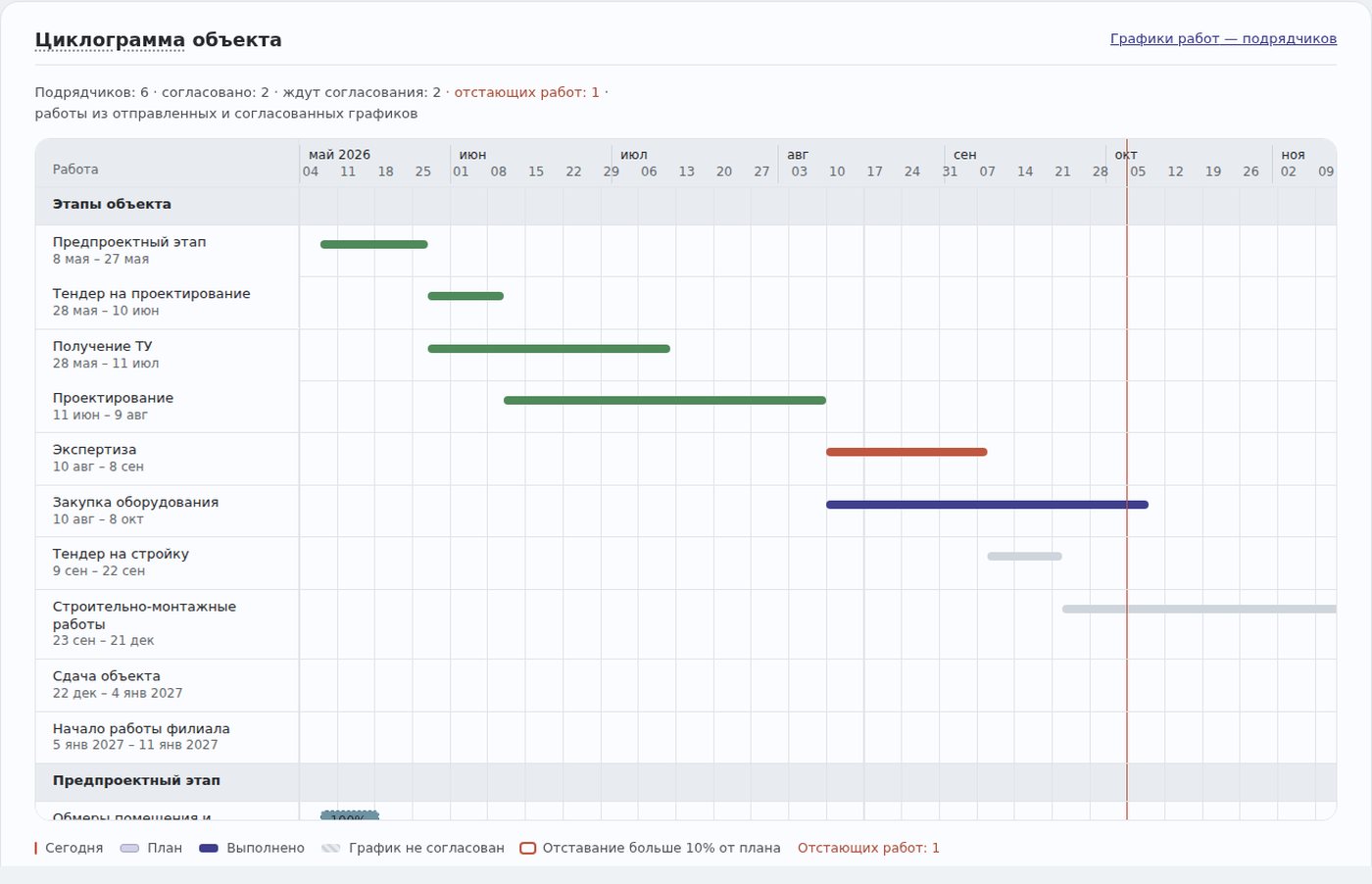Click the Циклограмма объекта heading
The image size is (1372, 884).
[158, 40]
